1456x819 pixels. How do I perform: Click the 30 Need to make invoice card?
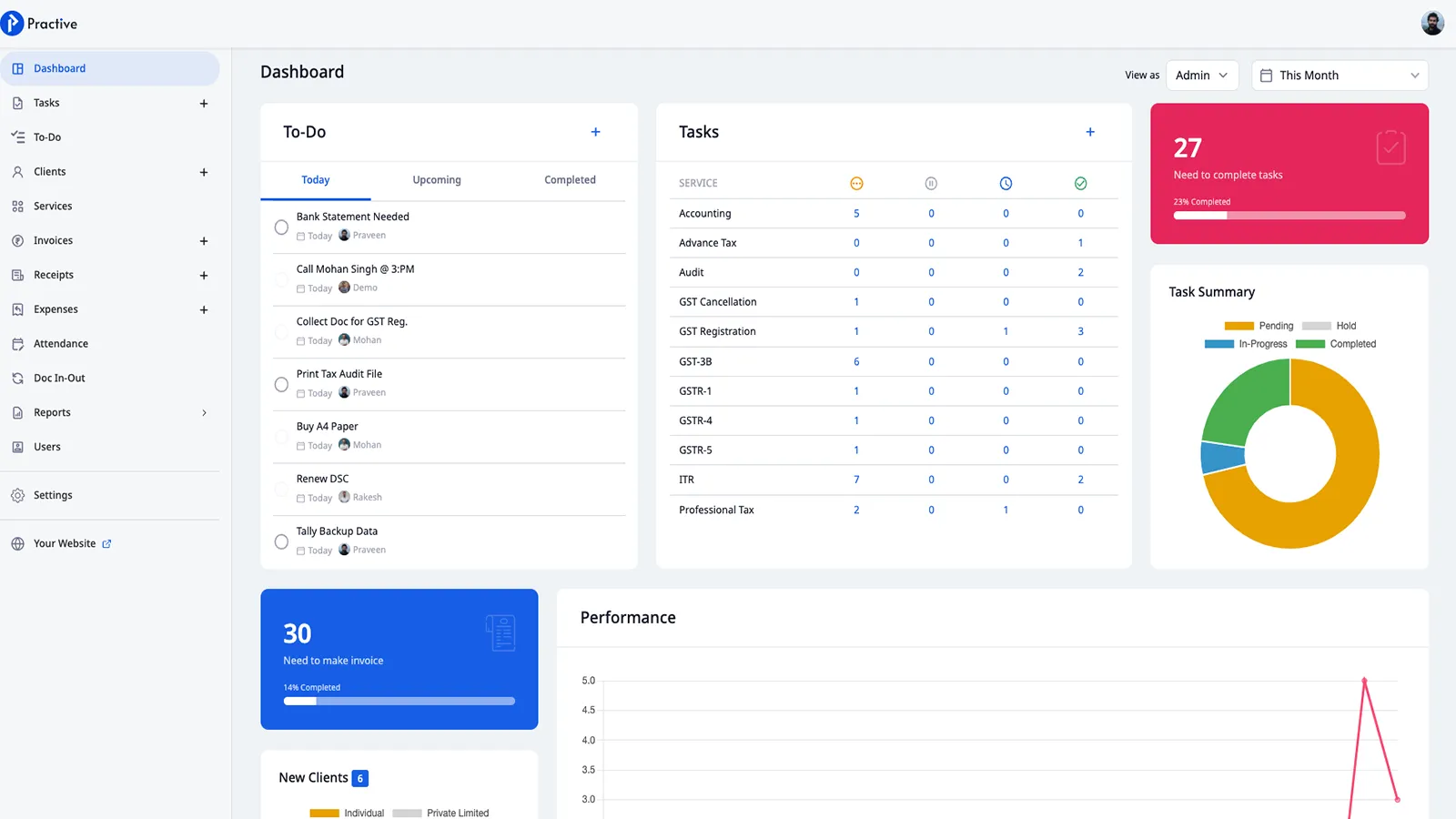[x=399, y=659]
